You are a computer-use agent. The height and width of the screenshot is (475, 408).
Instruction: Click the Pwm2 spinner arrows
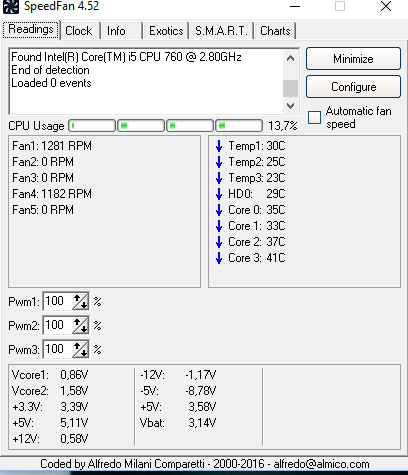(80, 325)
